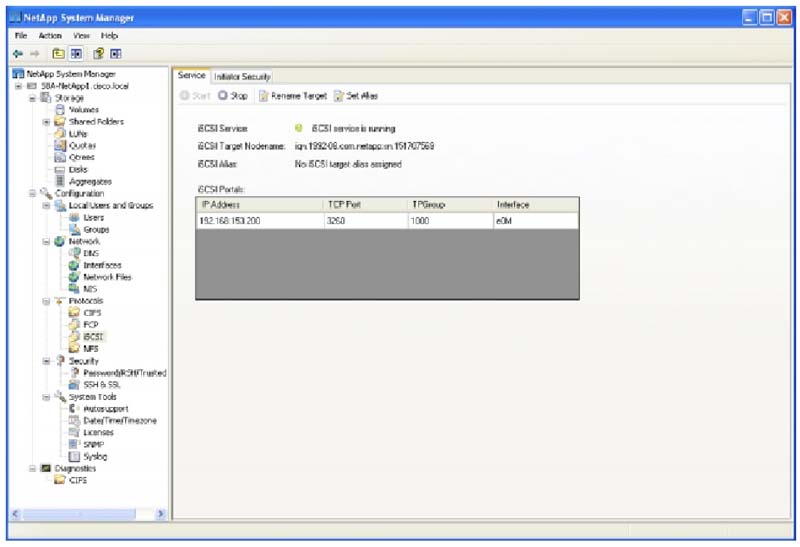The image size is (800, 547).
Task: Select the NetApp System Manager root node
Action: click(70, 74)
